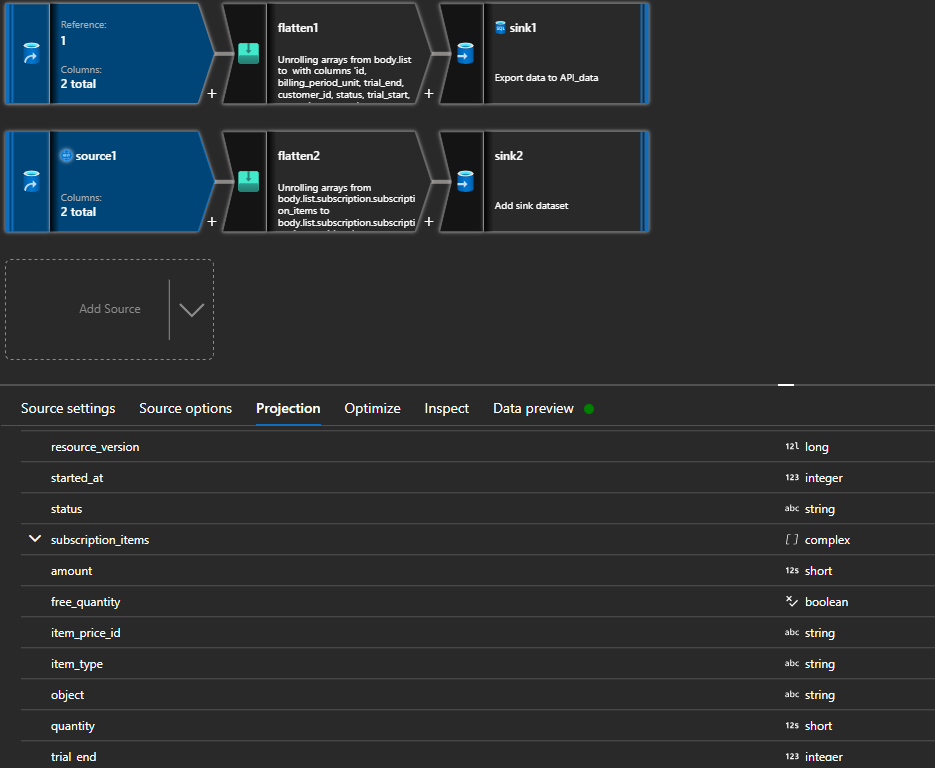
Task: Open the Add Source dropdown arrow
Action: pos(191,309)
